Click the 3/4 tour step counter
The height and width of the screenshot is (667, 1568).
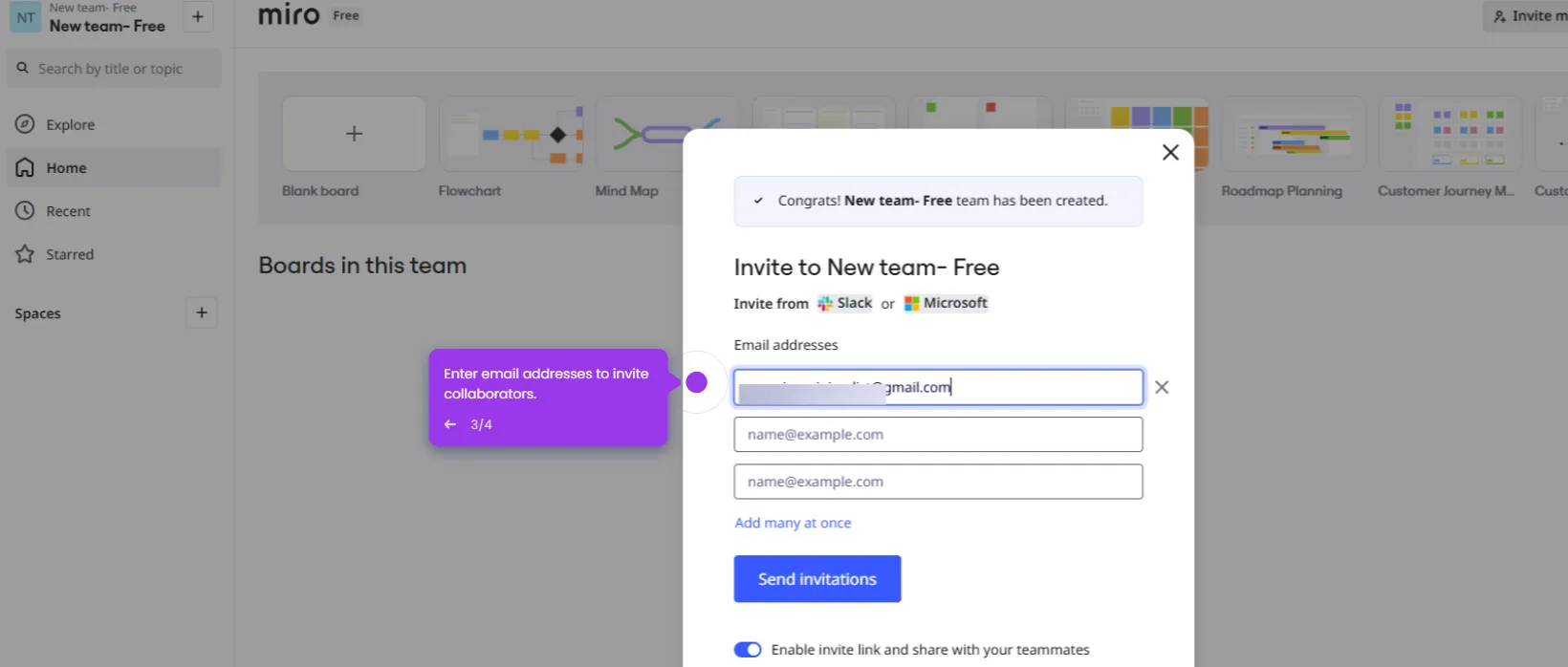pyautogui.click(x=481, y=424)
